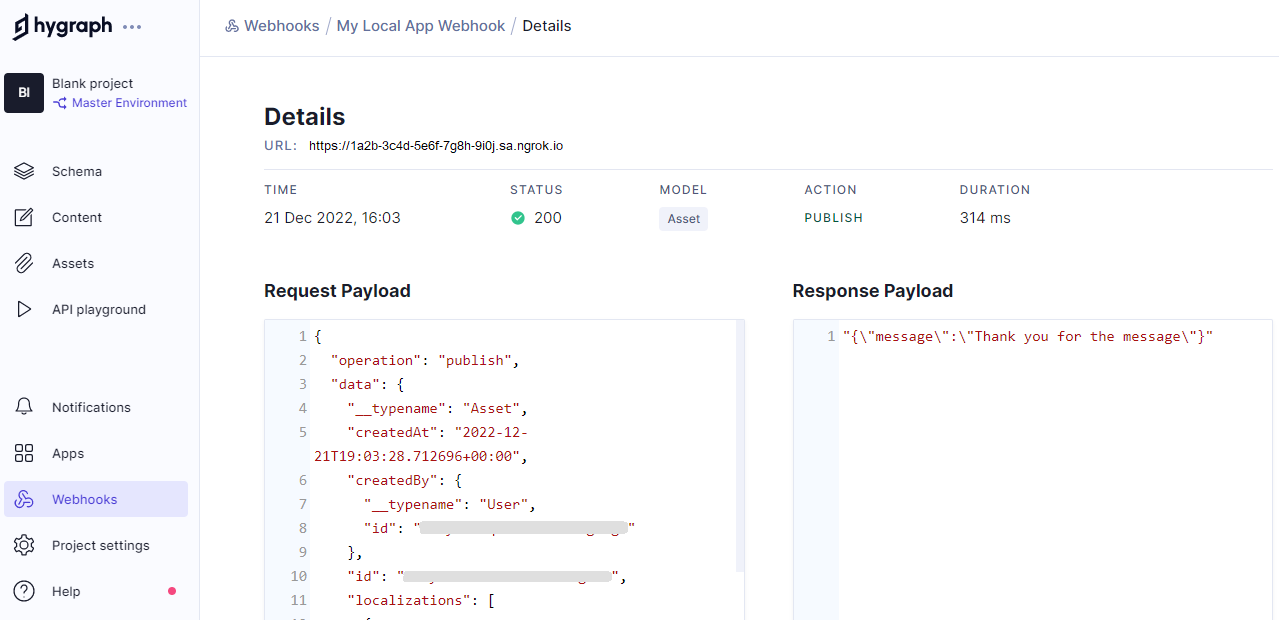The image size is (1279, 620).
Task: Open the Assets section
Action: pos(73,263)
